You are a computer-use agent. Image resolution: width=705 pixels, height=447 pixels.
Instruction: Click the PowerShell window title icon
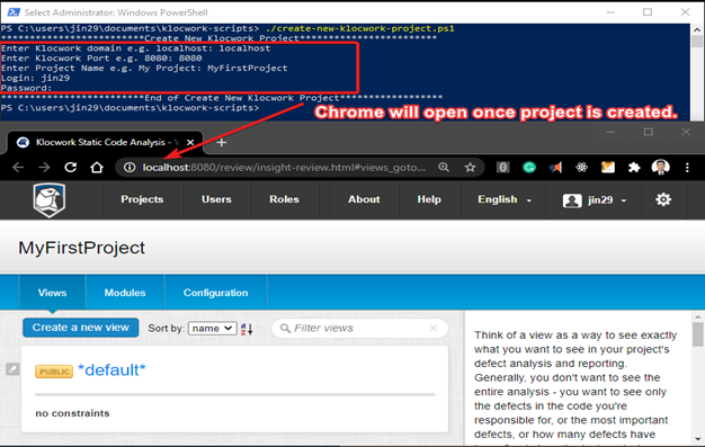[13, 12]
